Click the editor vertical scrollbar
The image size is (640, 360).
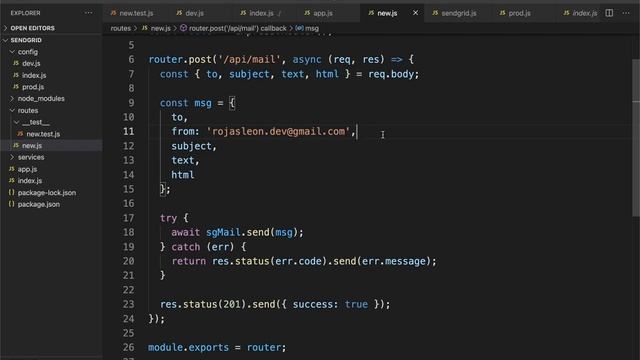[636, 137]
